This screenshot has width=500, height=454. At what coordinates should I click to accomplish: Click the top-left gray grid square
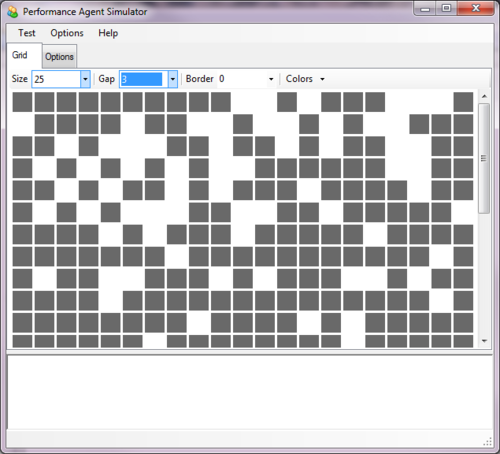22,102
